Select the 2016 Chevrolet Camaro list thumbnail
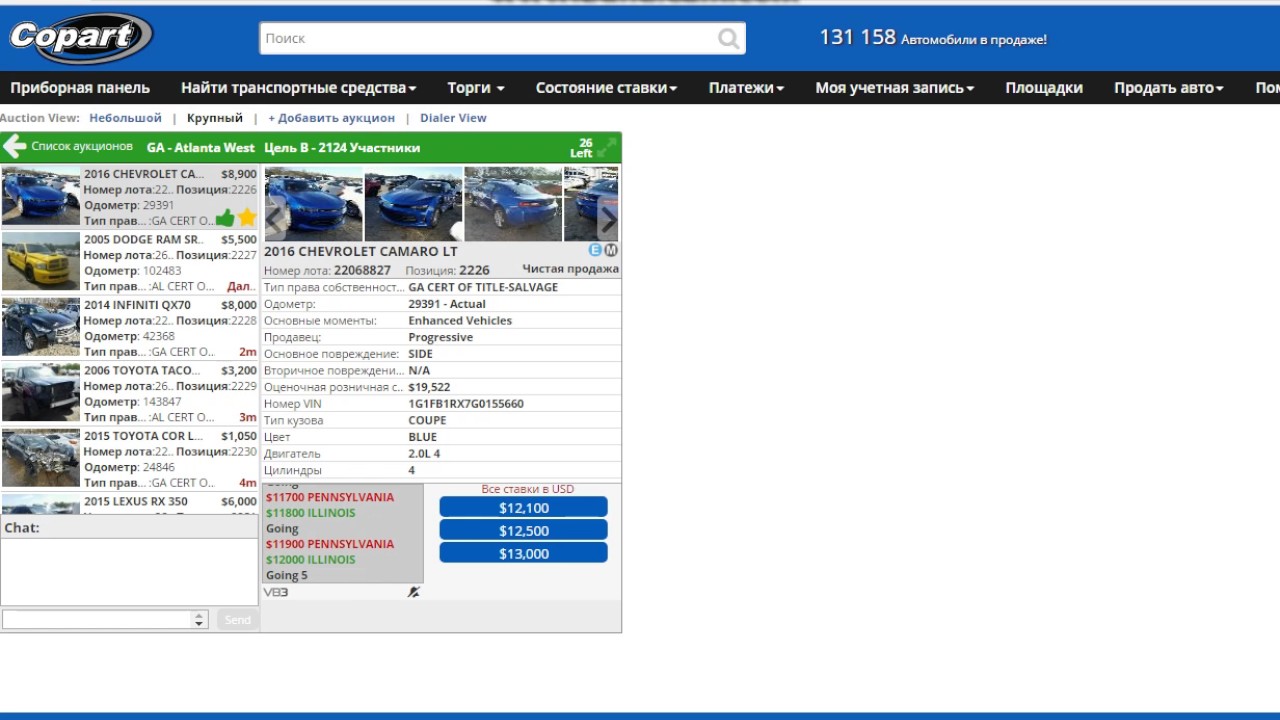 pos(41,196)
